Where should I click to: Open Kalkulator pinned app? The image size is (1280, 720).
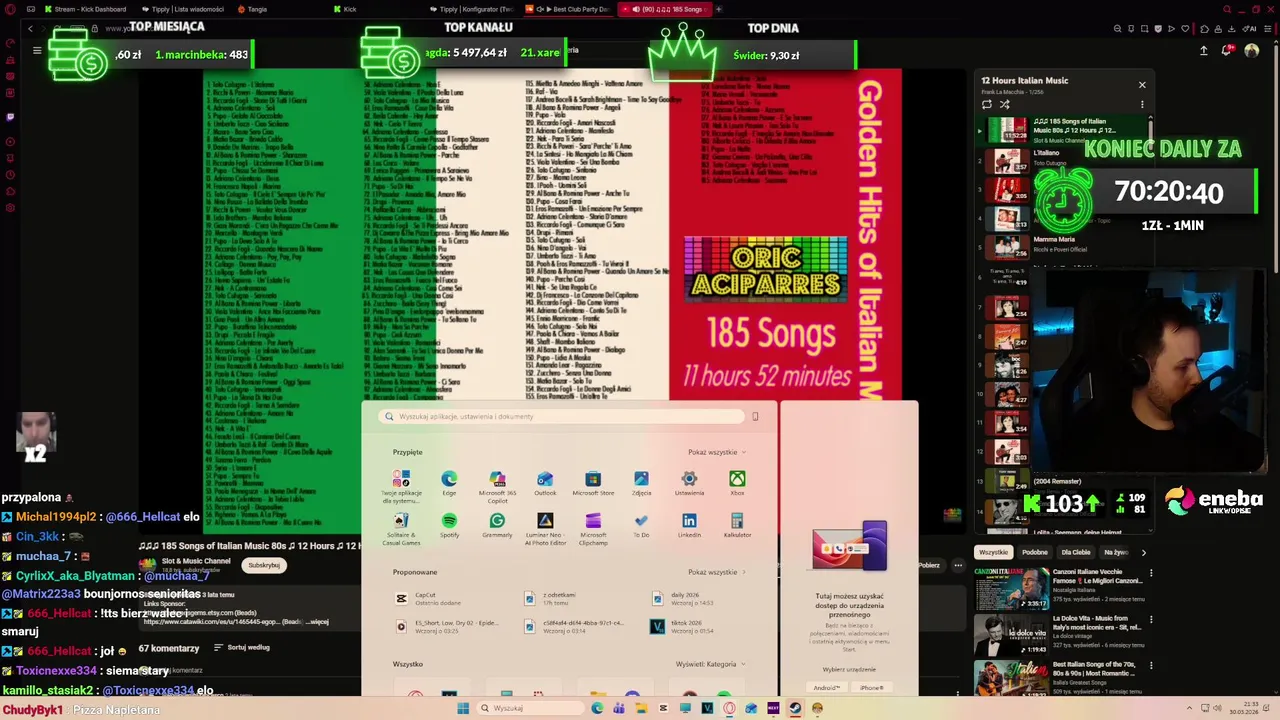737,525
